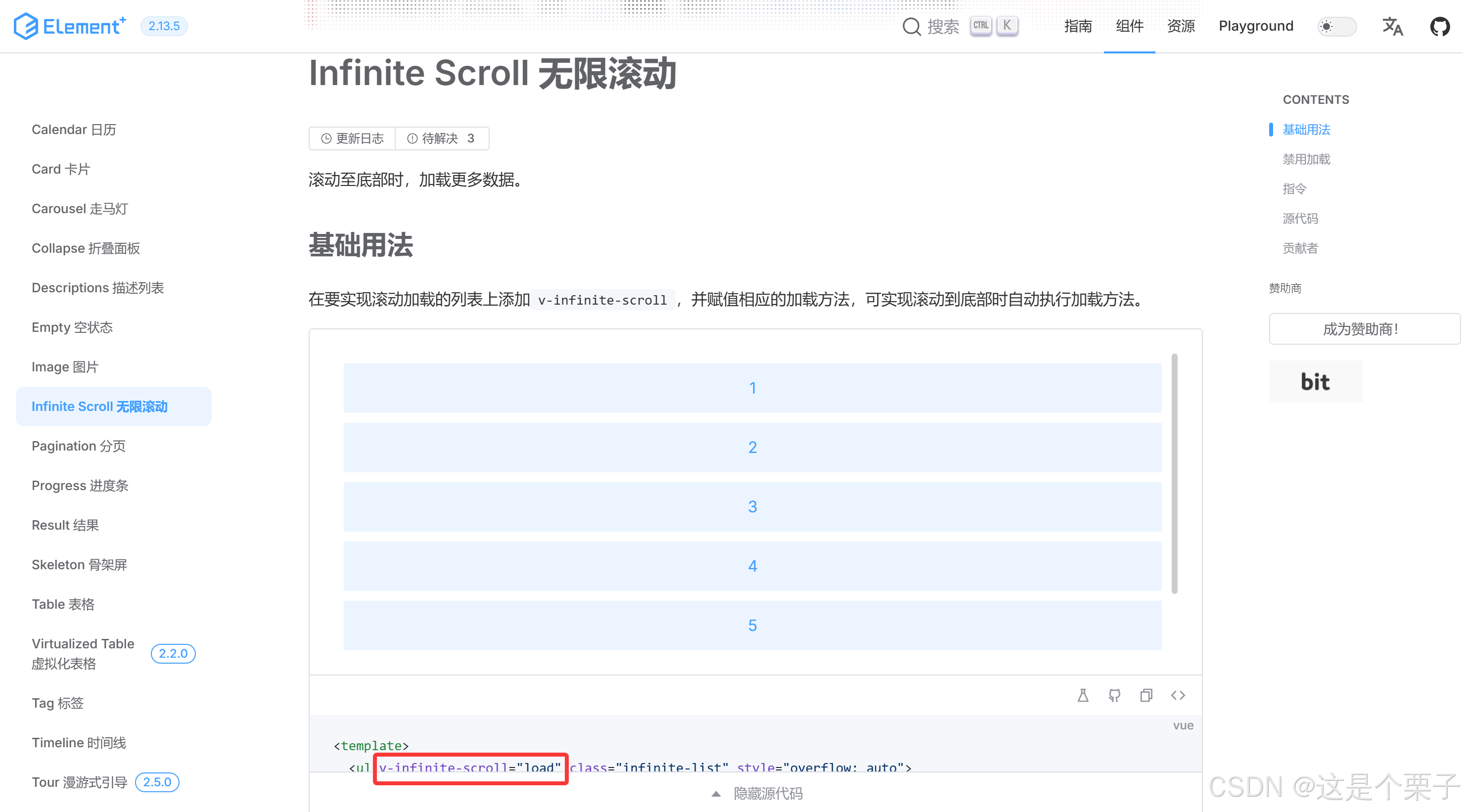Click the 更新日志 button
Screen dimensions: 1463x812
point(352,138)
